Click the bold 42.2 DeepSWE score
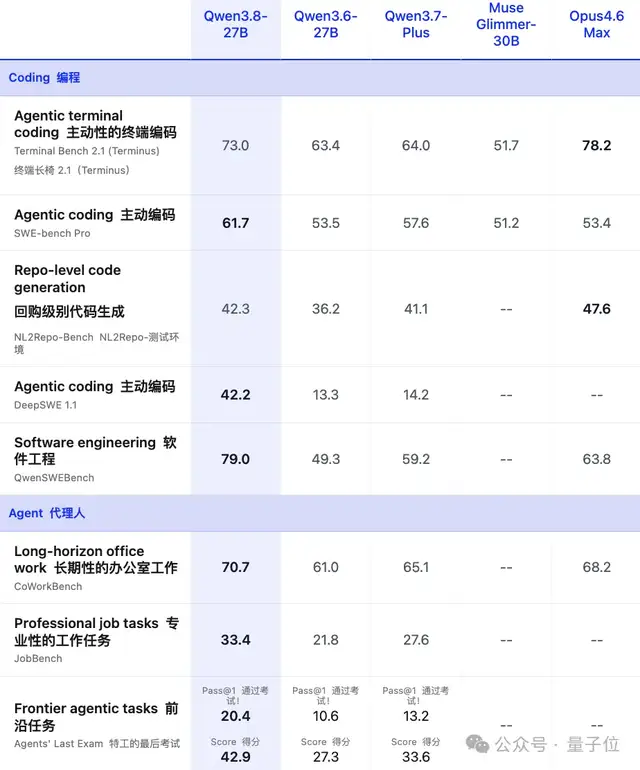Image resolution: width=640 pixels, height=770 pixels. click(235, 395)
